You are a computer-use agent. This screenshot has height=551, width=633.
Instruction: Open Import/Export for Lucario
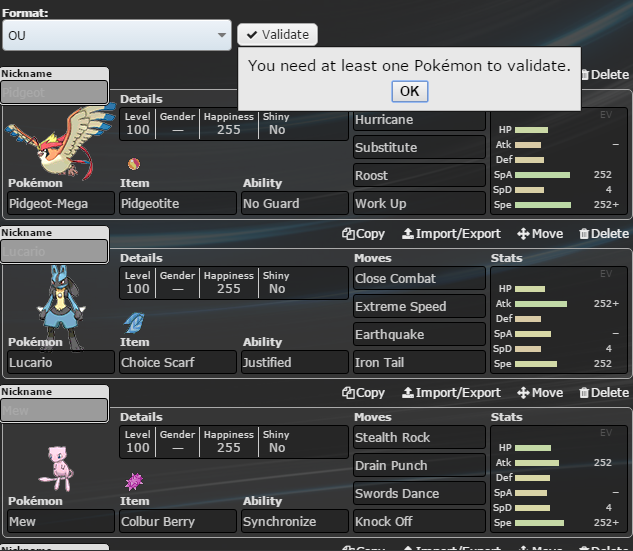tap(451, 234)
